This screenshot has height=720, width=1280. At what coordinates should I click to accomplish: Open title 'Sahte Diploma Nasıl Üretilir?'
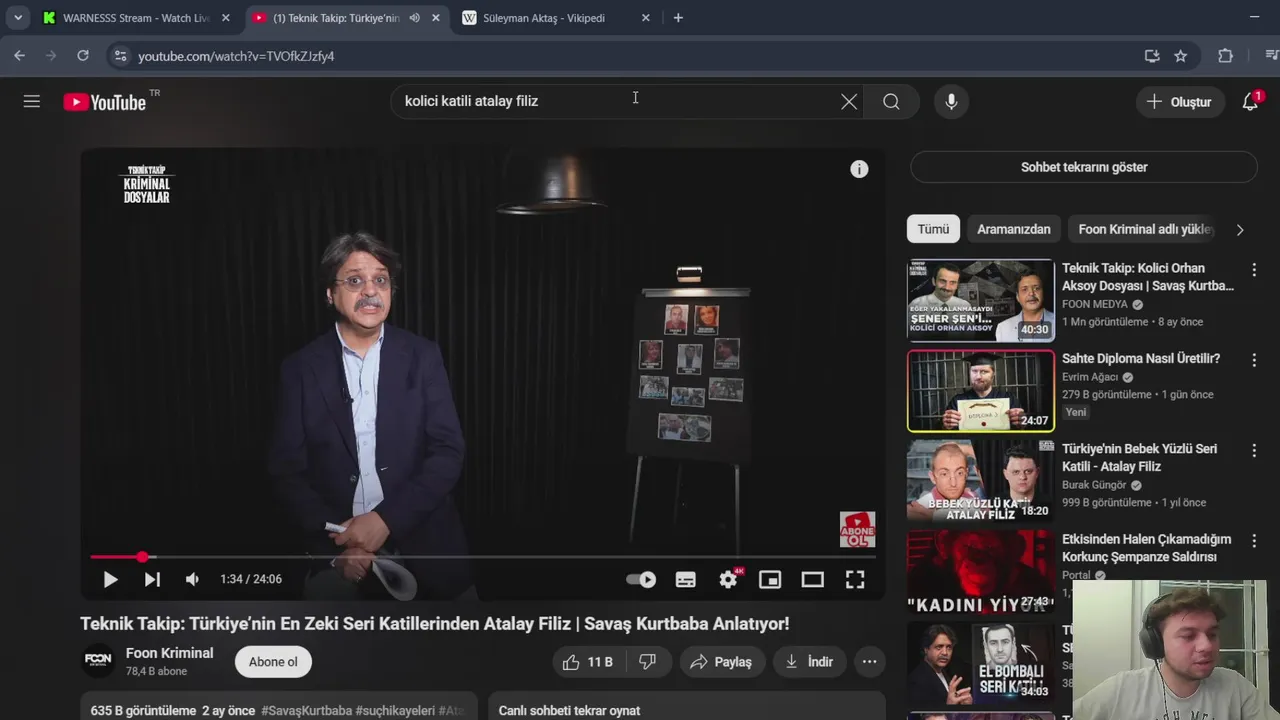click(1141, 358)
